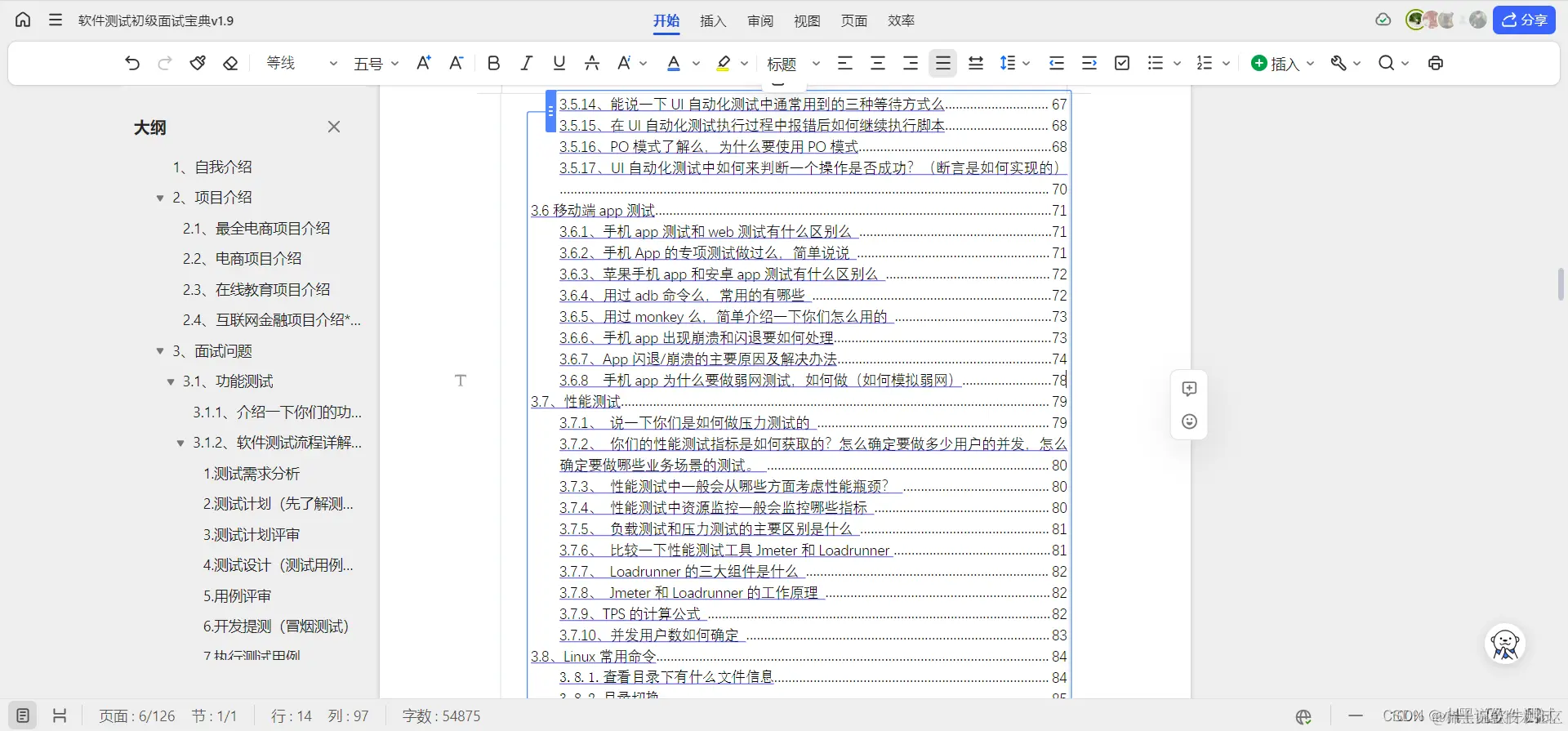Image resolution: width=1568 pixels, height=731 pixels.
Task: Jump to 1、自我介绍 in outline
Action: point(212,167)
